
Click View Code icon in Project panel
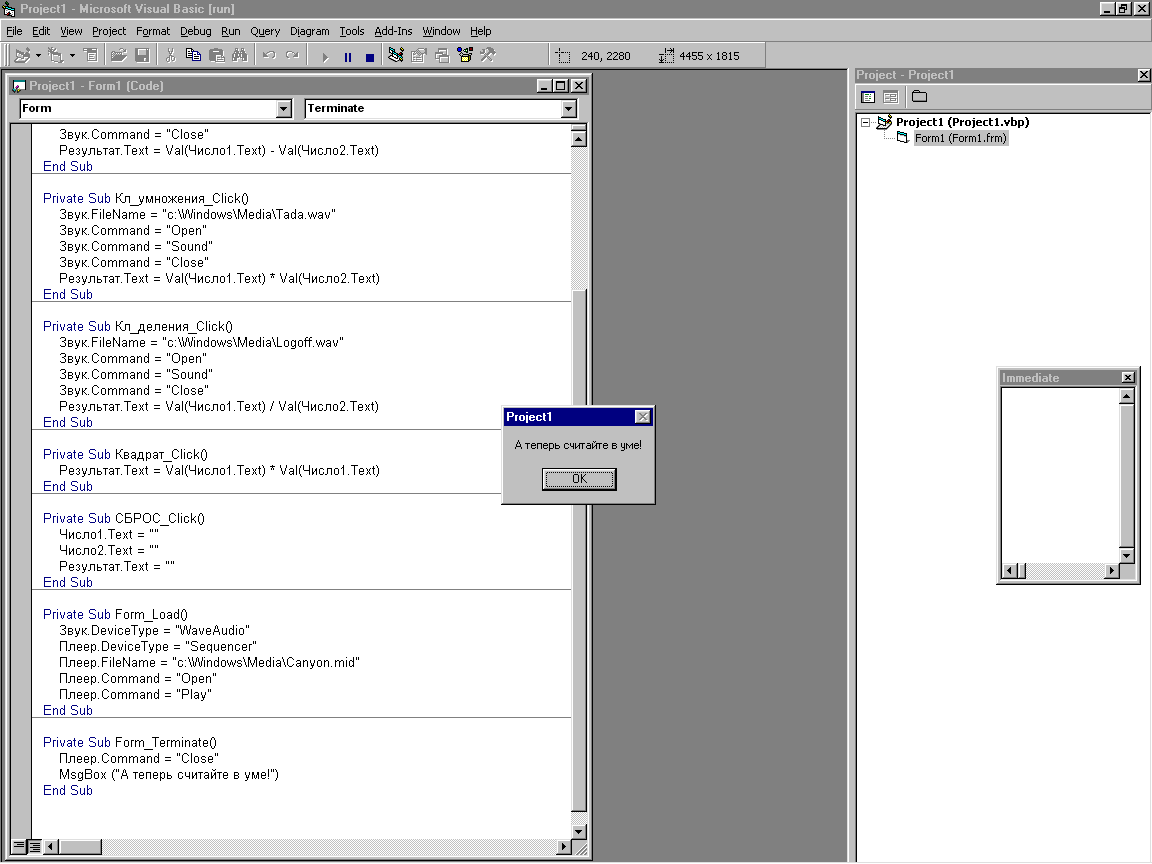click(x=868, y=97)
